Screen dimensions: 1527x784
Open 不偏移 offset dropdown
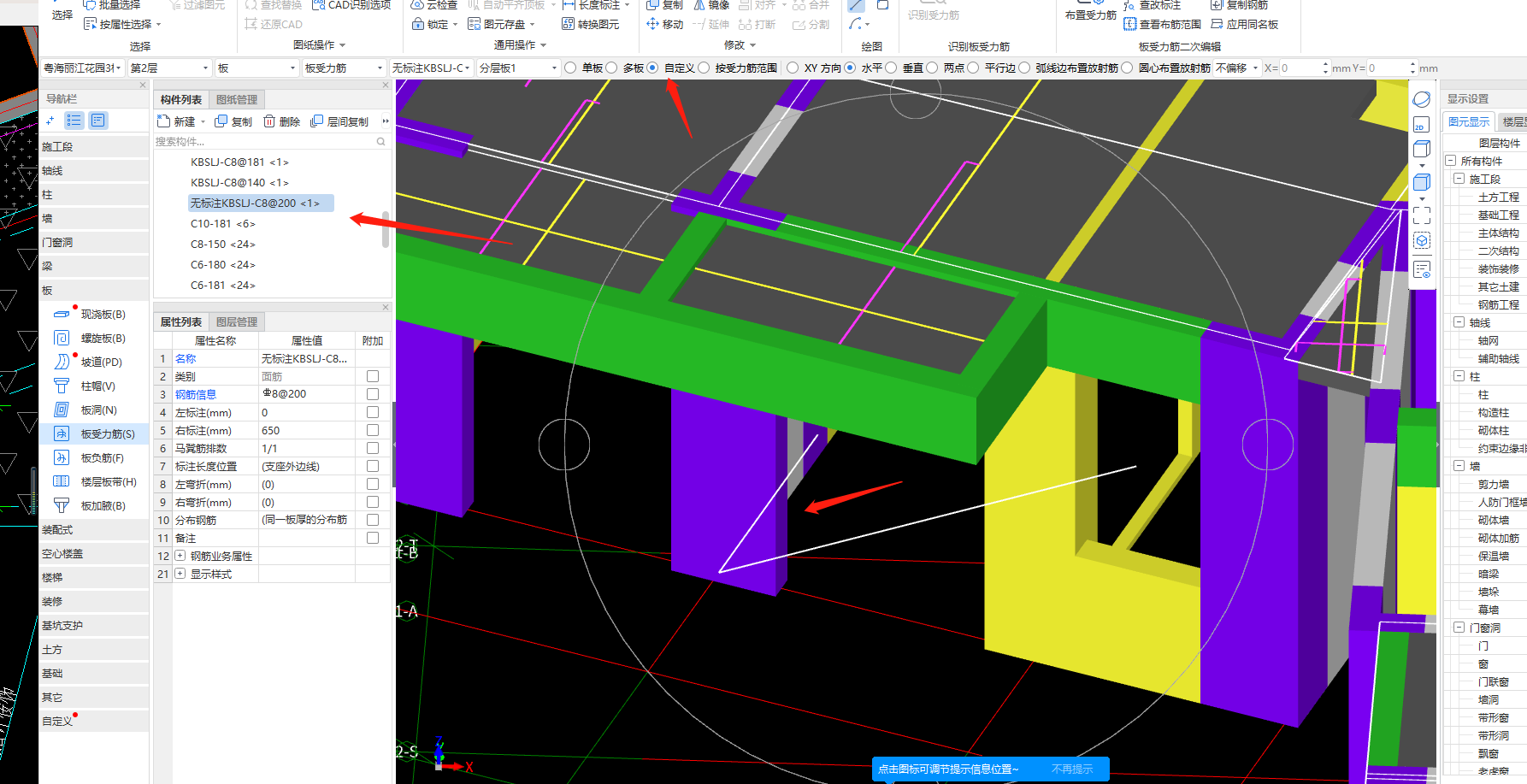(1237, 68)
